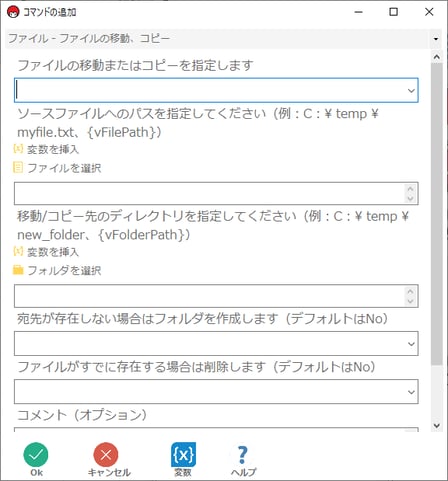The width and height of the screenshot is (448, 481).
Task: Click the vertical scrollbar thumb
Action: tap(437, 214)
